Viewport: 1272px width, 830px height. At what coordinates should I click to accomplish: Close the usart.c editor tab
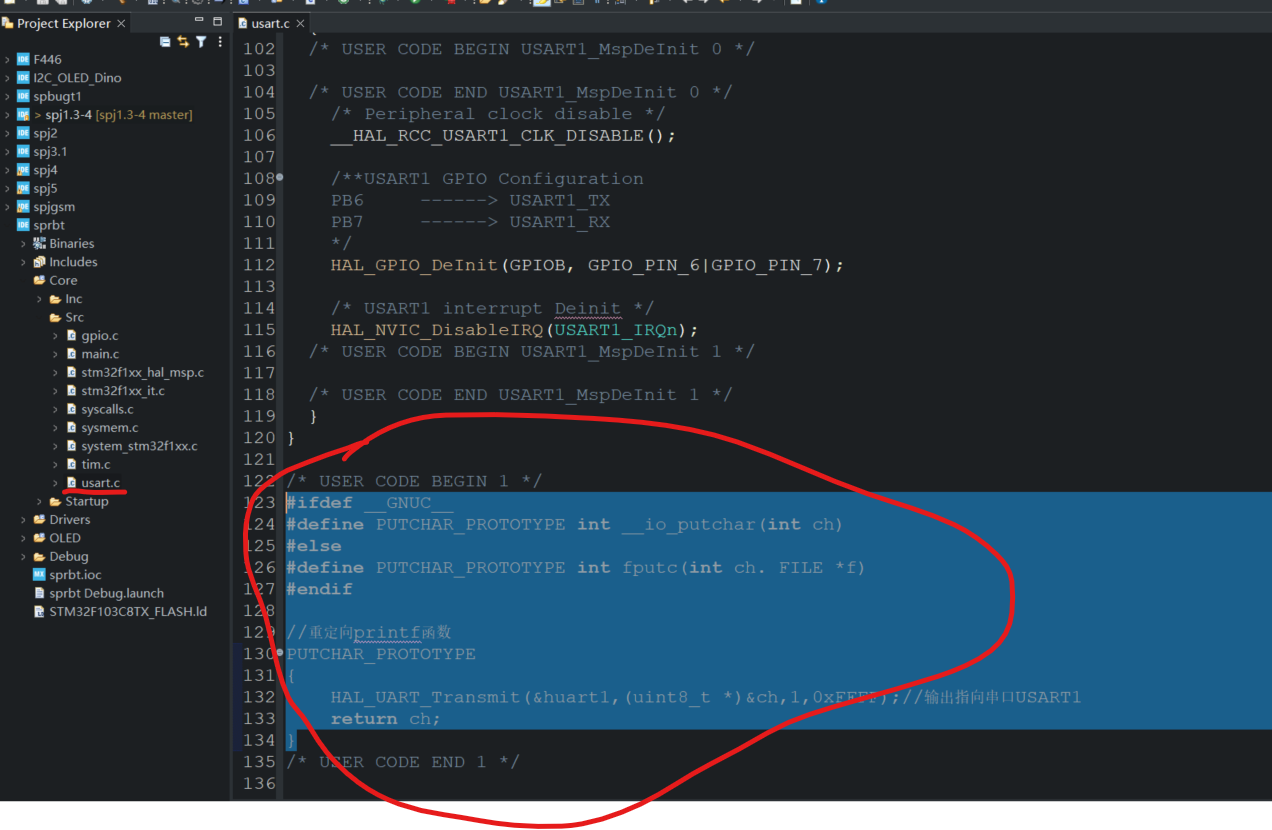[x=300, y=23]
